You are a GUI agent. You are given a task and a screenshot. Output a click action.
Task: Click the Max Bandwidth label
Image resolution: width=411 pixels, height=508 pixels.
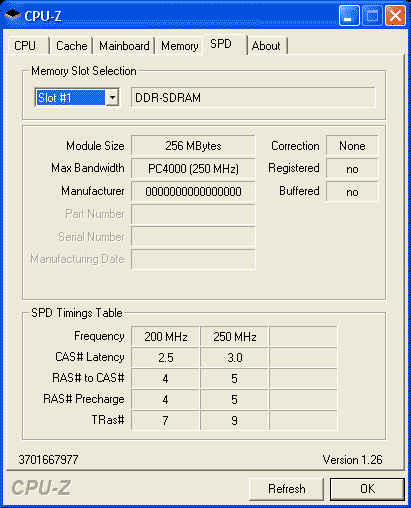tap(88, 168)
